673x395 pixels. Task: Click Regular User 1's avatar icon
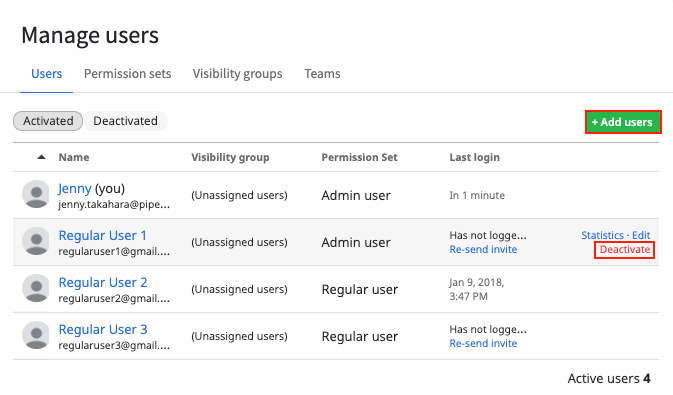click(36, 241)
